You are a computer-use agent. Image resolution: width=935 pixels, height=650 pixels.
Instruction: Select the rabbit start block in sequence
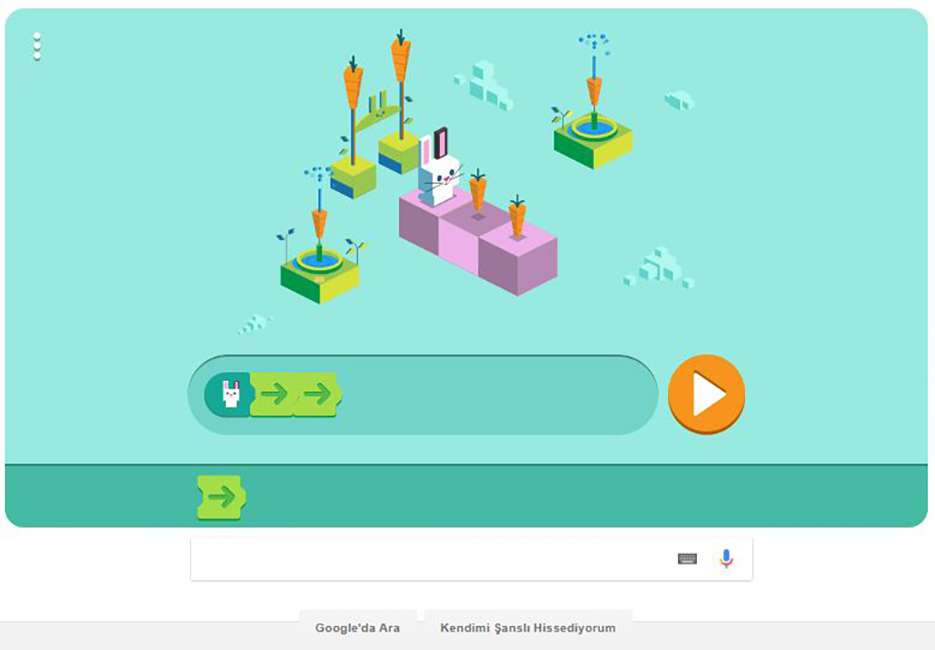(x=229, y=394)
